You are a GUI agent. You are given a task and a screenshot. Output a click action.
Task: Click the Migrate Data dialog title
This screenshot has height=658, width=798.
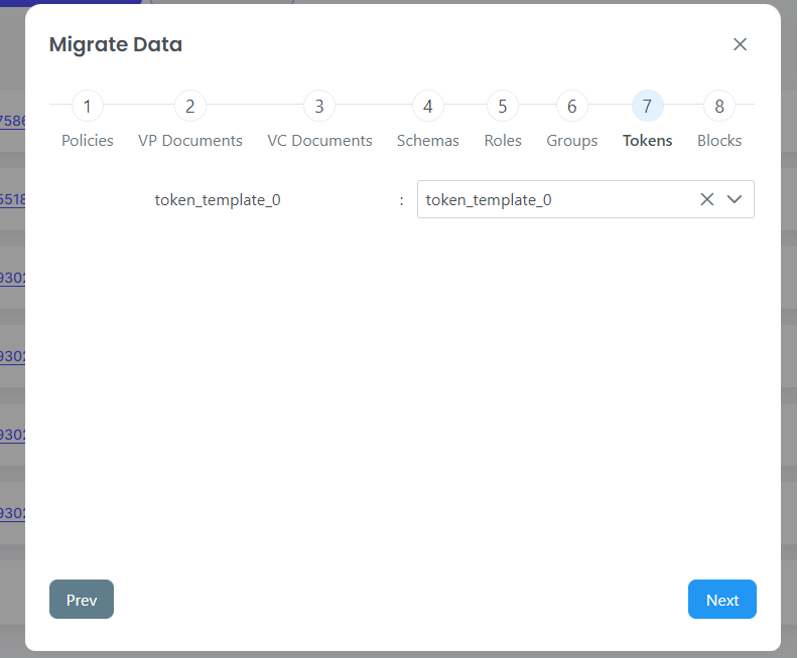pos(115,44)
